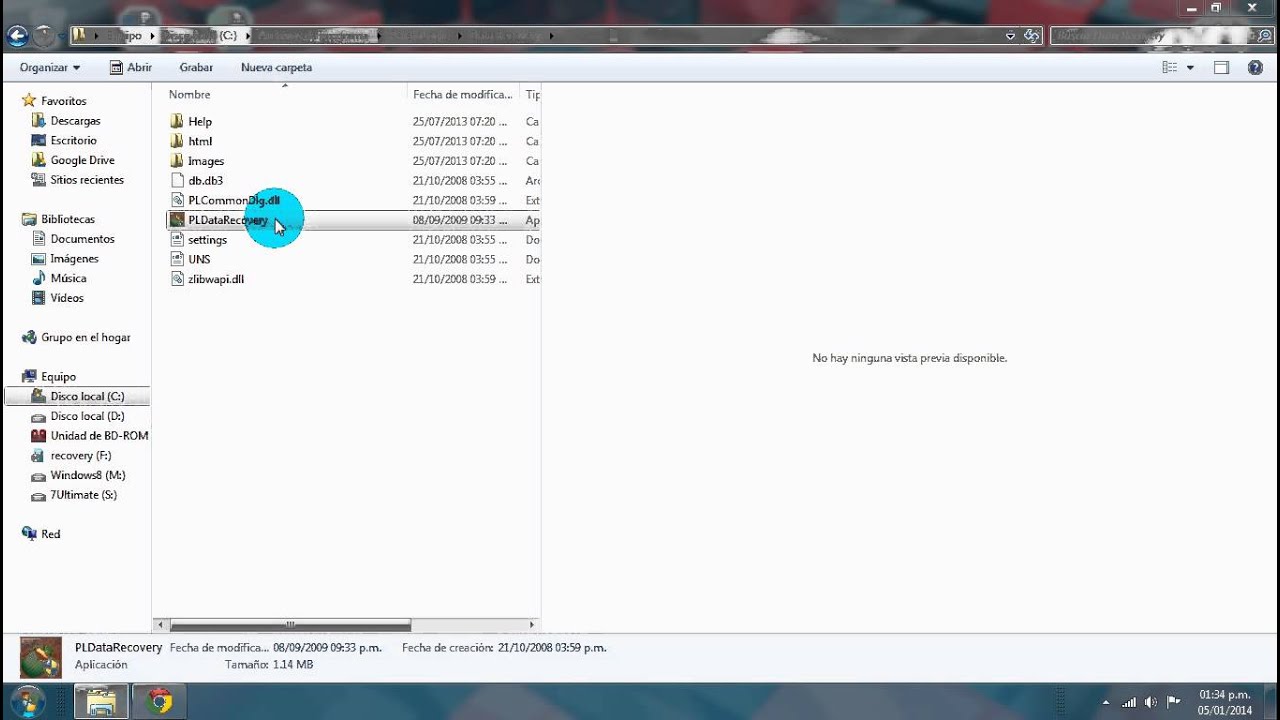
Task: Open Descargas in the sidebar
Action: [x=75, y=121]
